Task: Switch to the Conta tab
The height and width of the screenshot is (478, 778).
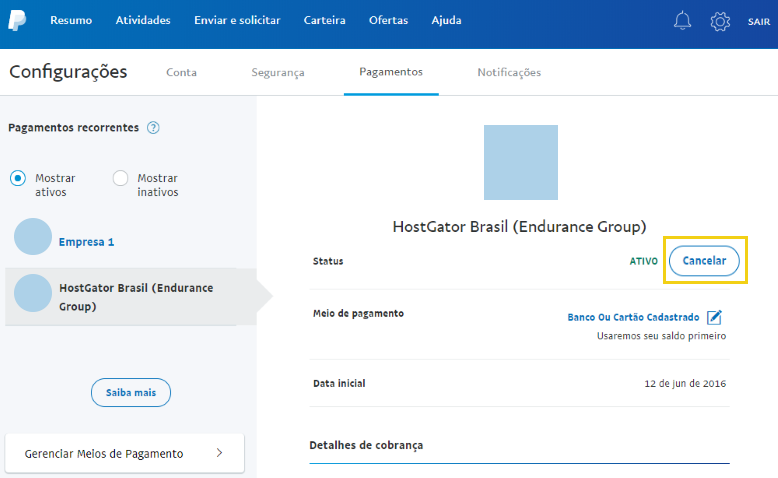Action: tap(181, 72)
